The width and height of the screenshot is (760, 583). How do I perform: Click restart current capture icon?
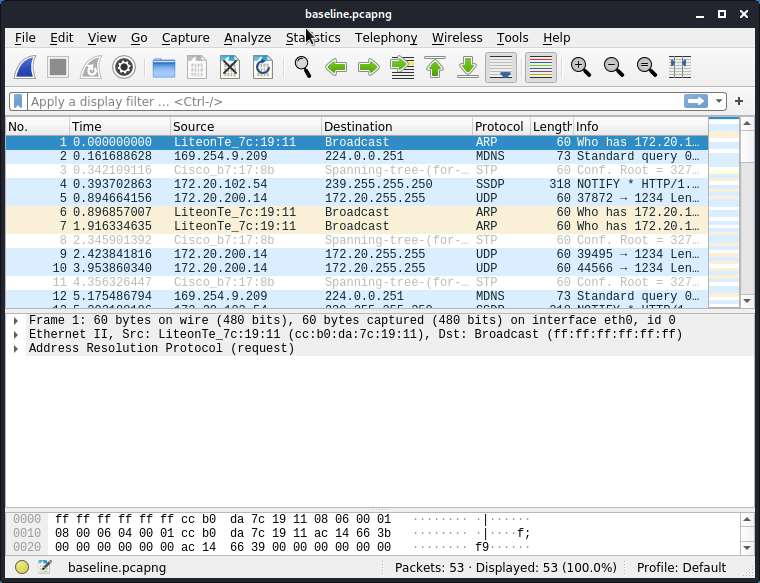[x=91, y=67]
